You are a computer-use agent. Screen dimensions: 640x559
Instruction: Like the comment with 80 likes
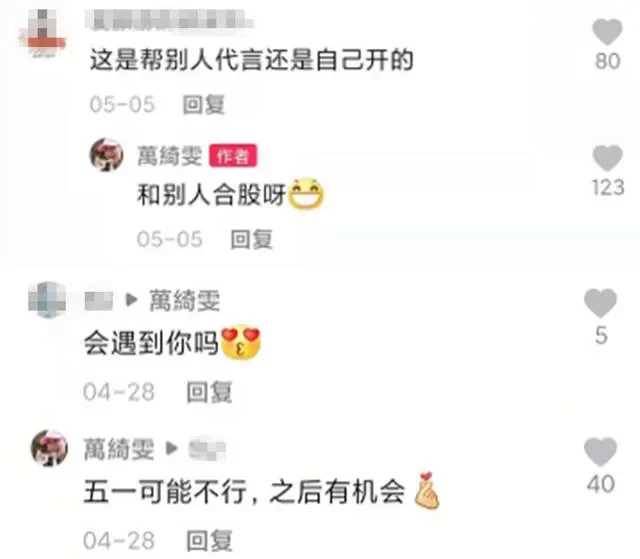pyautogui.click(x=607, y=31)
